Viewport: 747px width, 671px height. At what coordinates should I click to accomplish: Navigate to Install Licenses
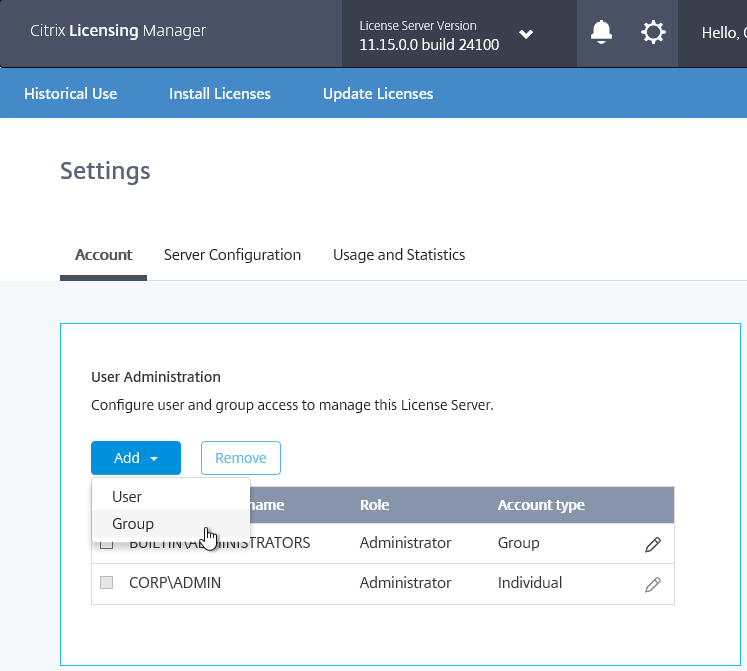point(220,94)
